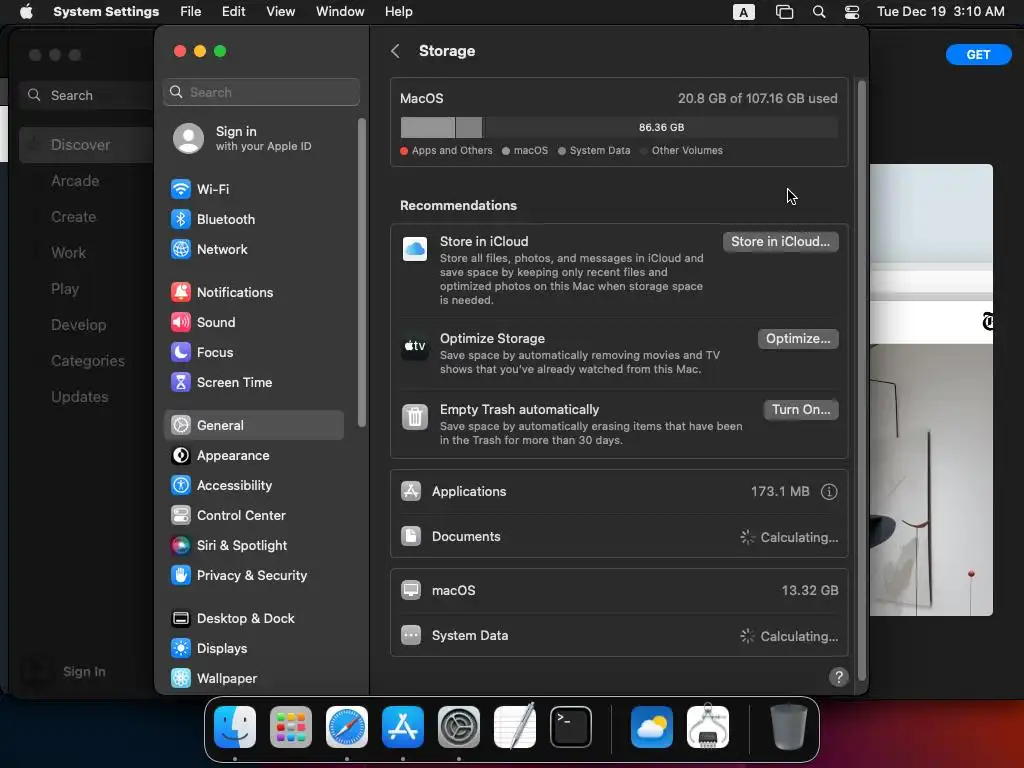
Task: Open System Information chip icon in Dock
Action: click(x=708, y=727)
